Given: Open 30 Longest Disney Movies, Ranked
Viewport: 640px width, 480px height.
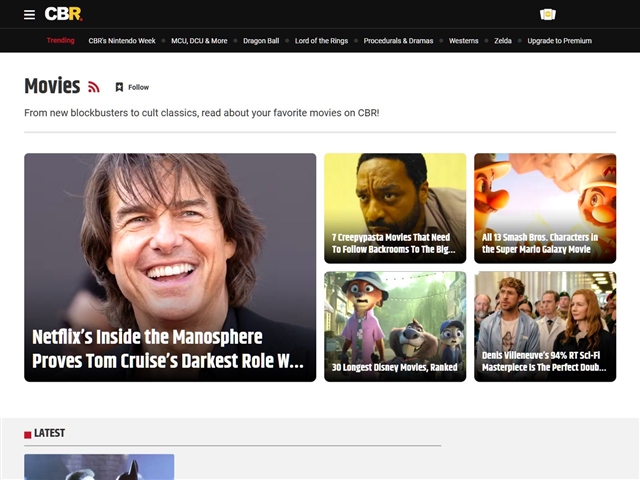Looking at the screenshot, I should (x=395, y=327).
